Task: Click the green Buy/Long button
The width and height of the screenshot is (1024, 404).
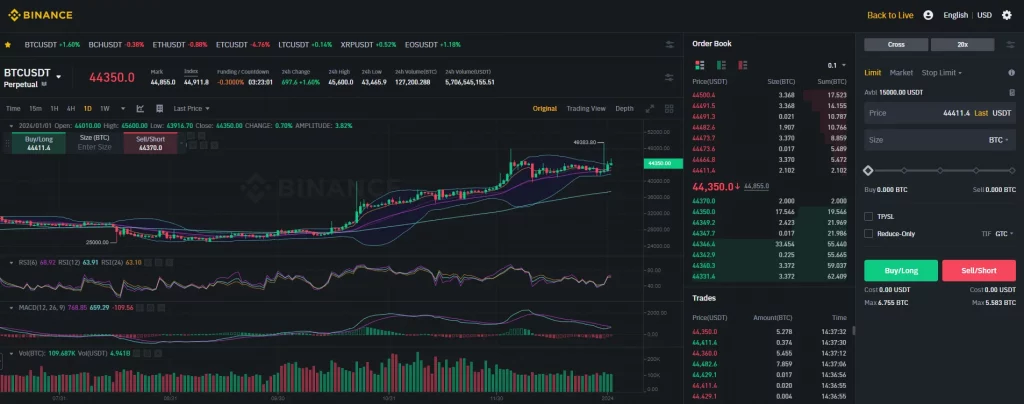Action: tap(900, 270)
